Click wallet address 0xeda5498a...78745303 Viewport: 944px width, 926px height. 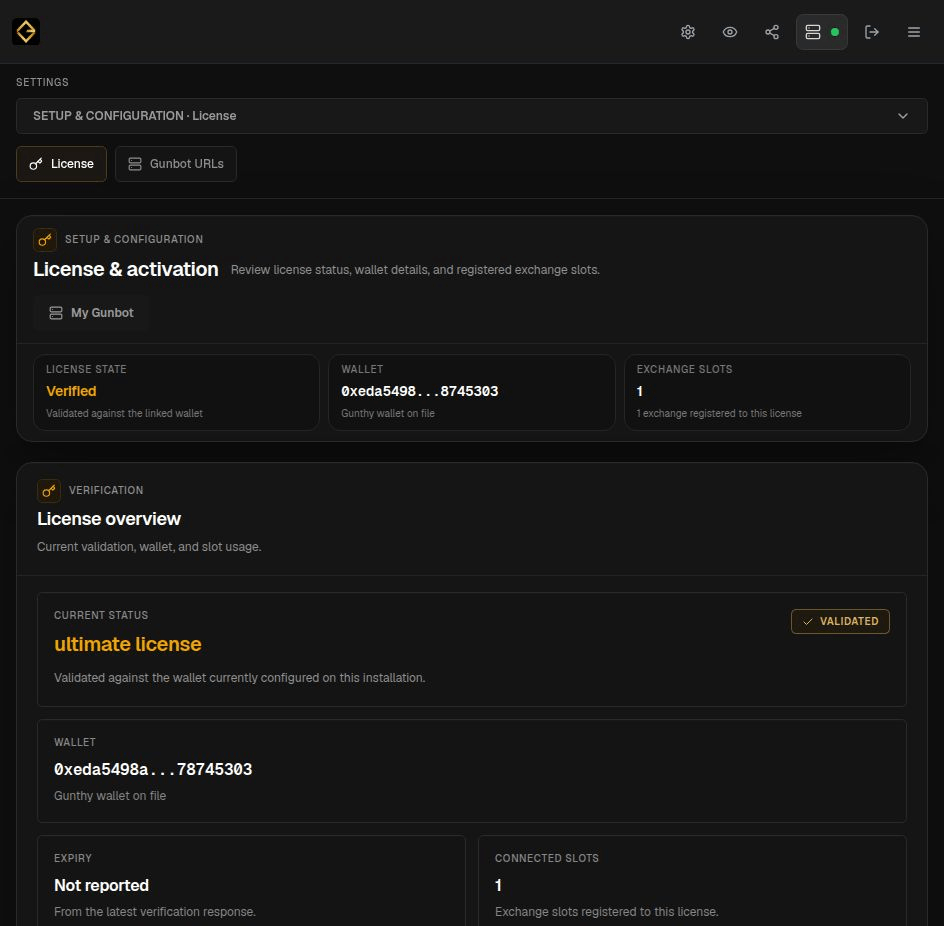[153, 769]
